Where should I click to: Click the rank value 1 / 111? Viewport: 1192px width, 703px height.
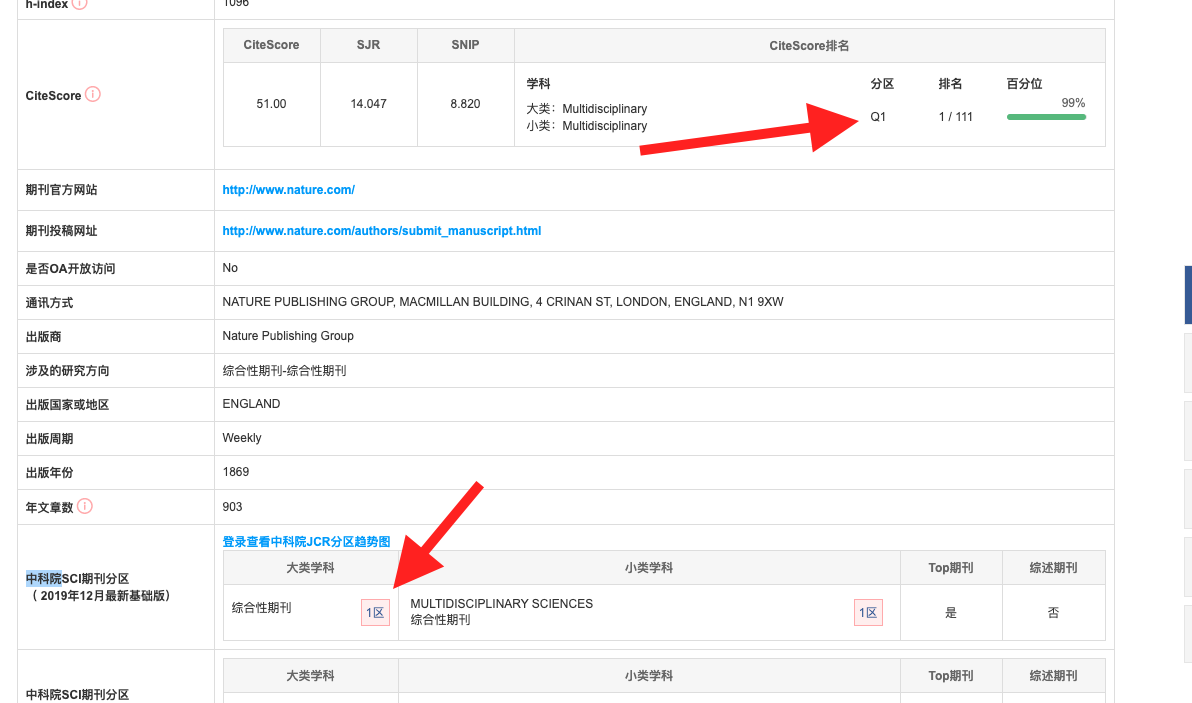coord(956,117)
